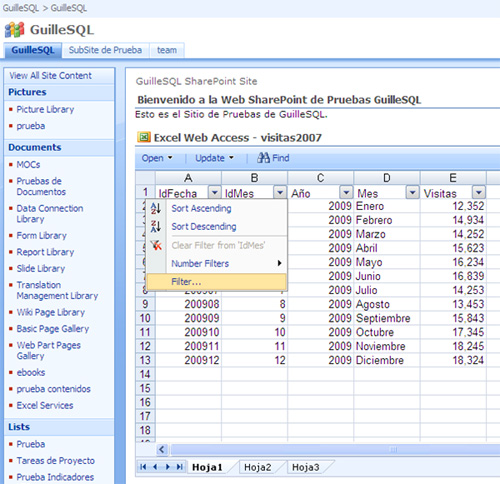This screenshot has width=500, height=484.
Task: Select Filter... menu entry
Action: click(217, 282)
